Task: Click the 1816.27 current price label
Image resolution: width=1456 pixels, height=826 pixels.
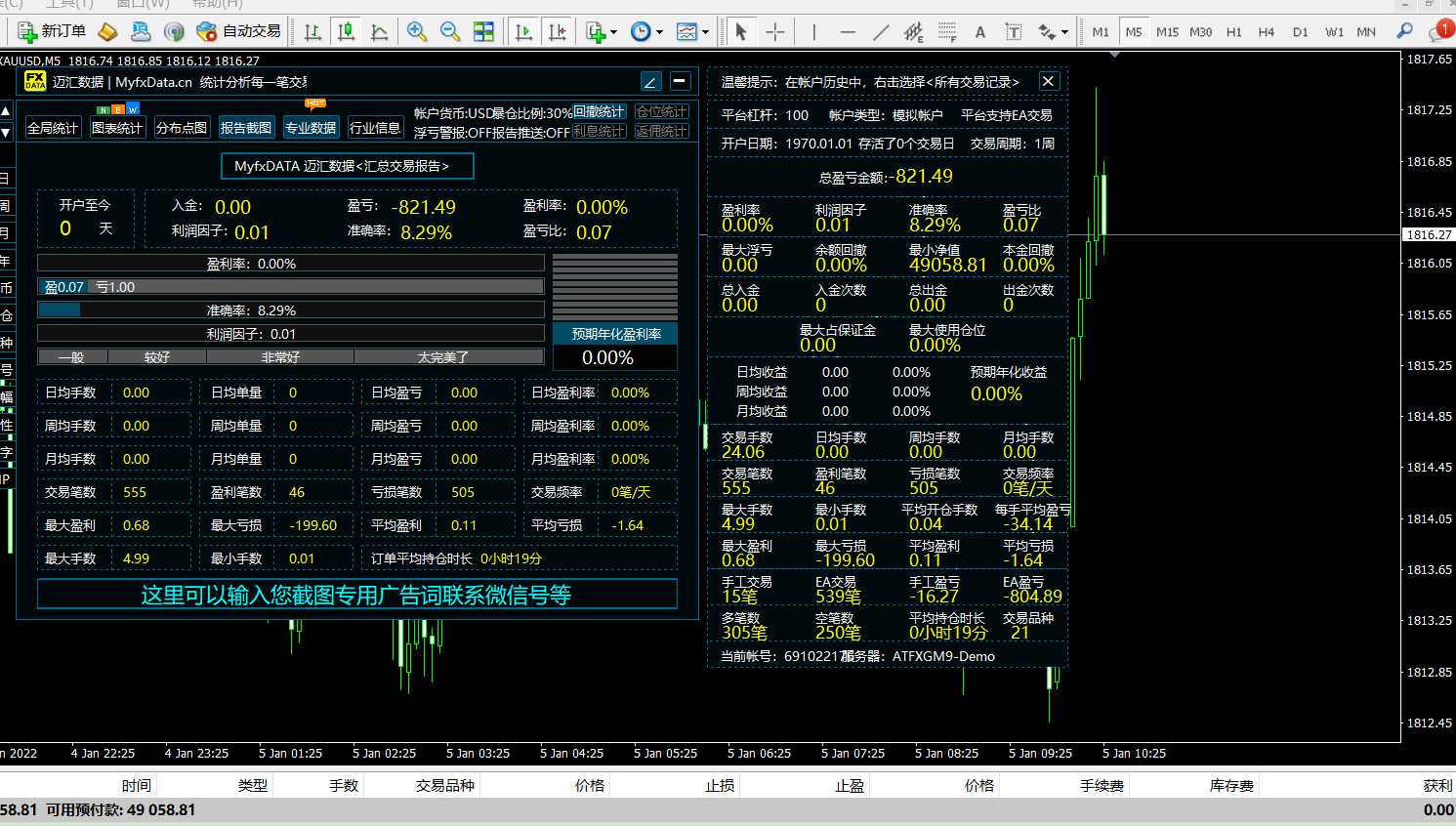Action: [1428, 234]
